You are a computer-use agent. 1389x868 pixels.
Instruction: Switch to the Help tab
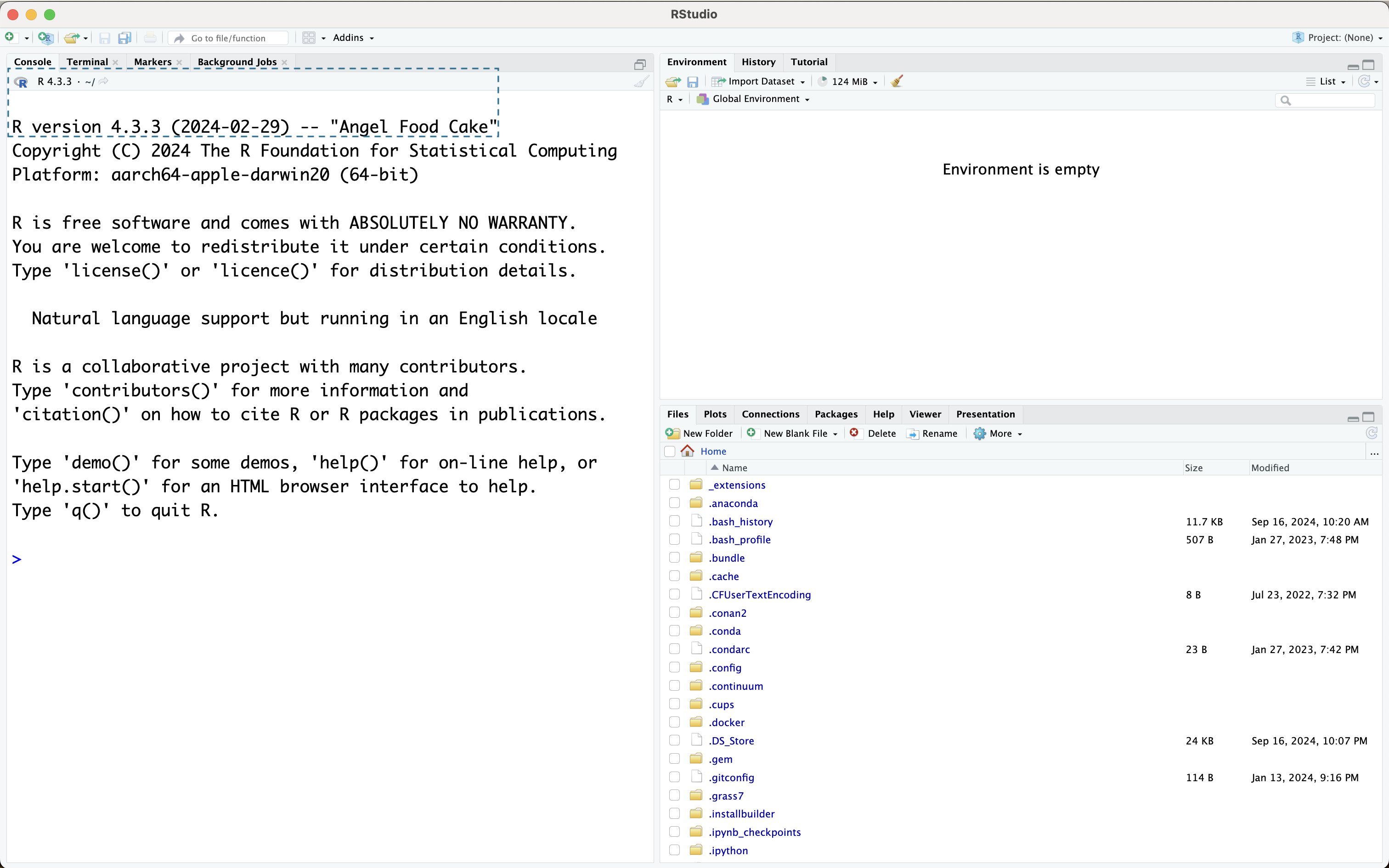click(x=883, y=414)
